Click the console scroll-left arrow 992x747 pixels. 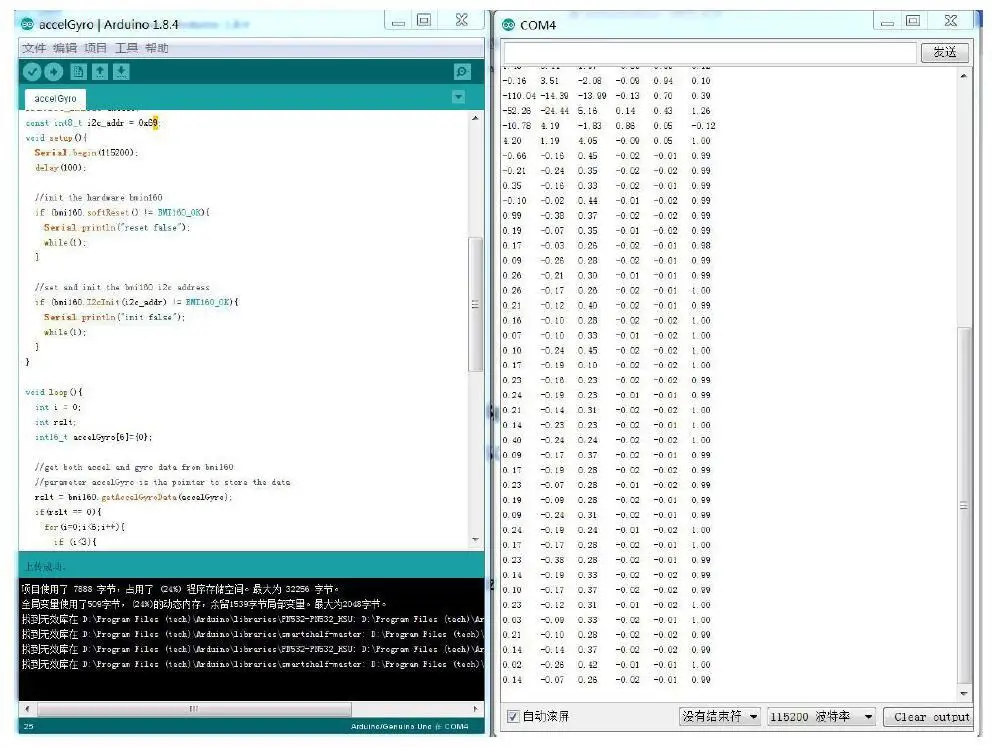[27, 708]
